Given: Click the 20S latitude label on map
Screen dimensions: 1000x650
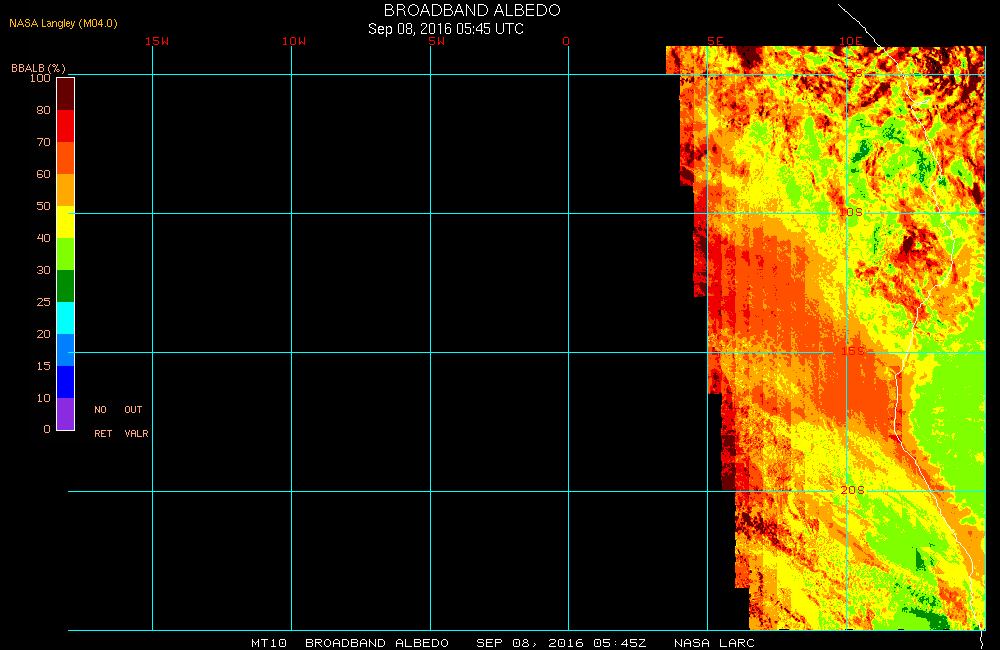Looking at the screenshot, I should (x=852, y=490).
